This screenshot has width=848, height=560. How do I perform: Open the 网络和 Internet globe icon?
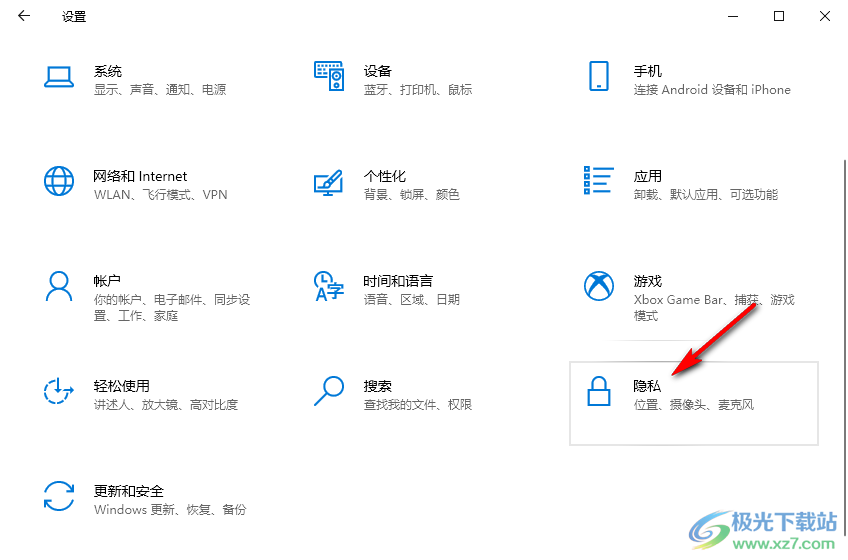(59, 181)
